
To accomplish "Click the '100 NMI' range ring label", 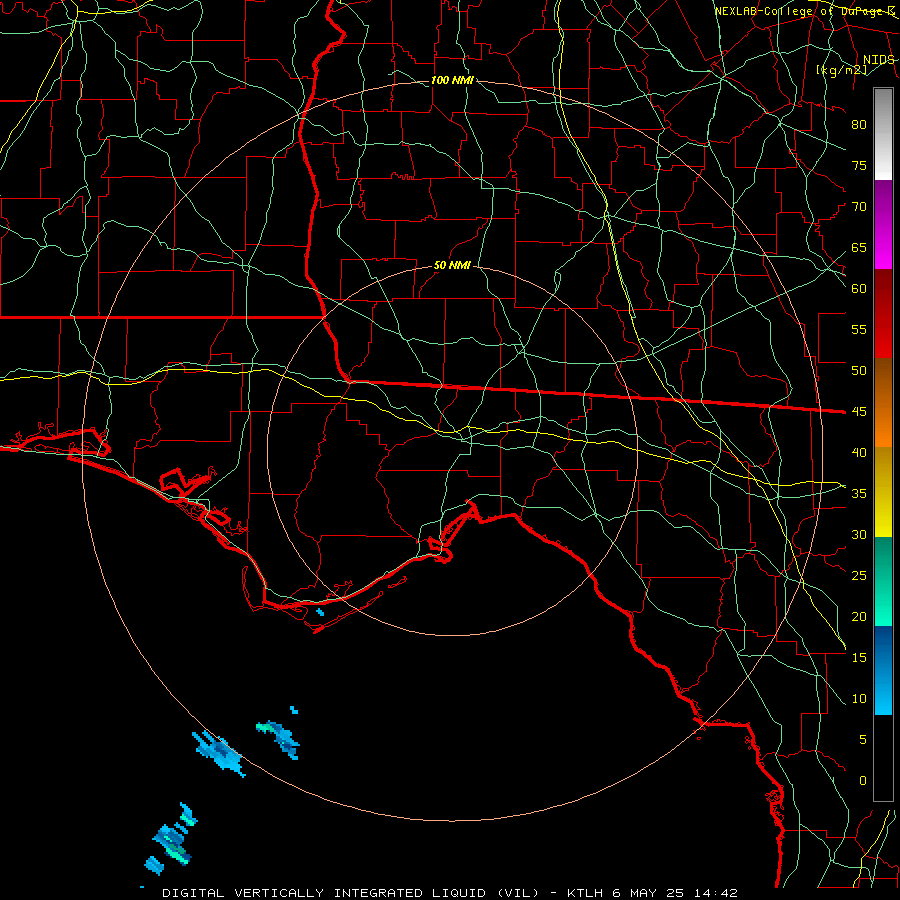I will coord(452,80).
